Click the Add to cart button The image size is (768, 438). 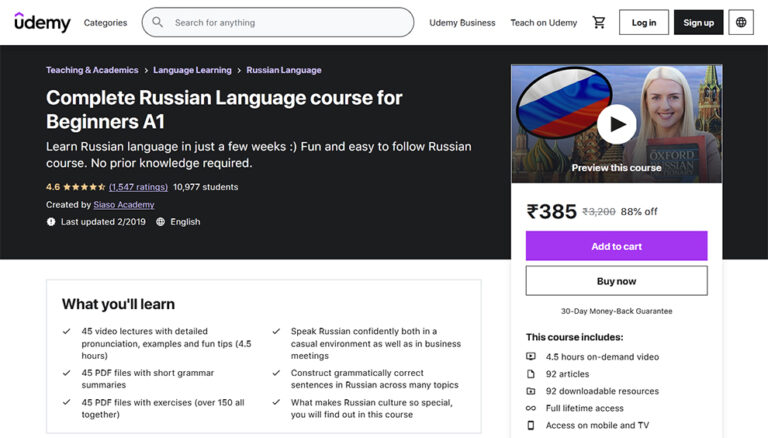617,246
